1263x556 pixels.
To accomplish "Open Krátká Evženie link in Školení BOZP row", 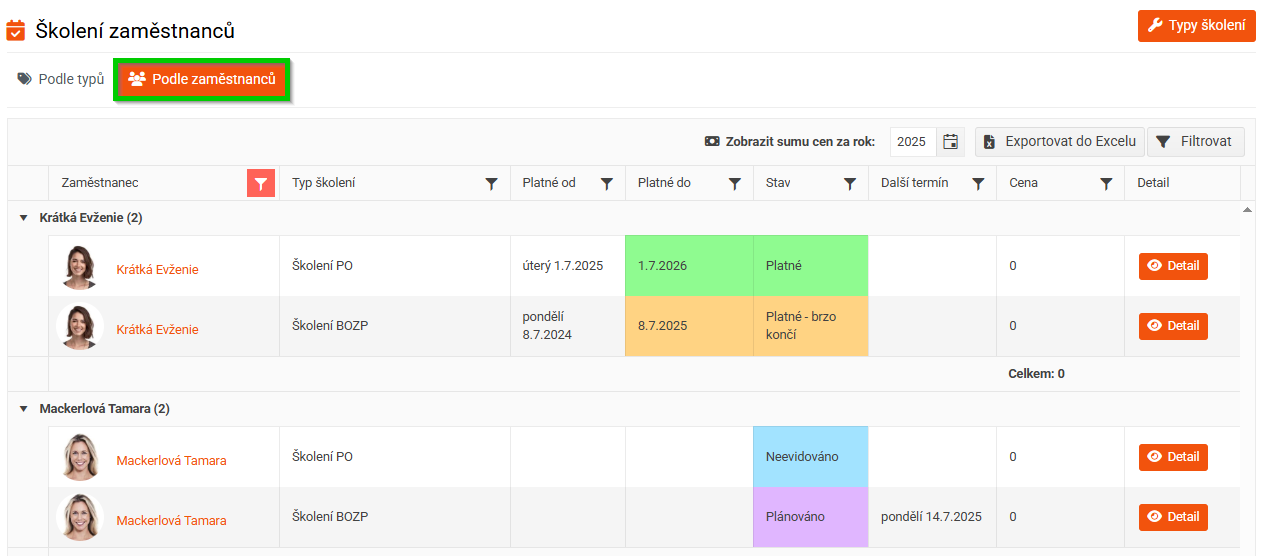I will coord(157,329).
